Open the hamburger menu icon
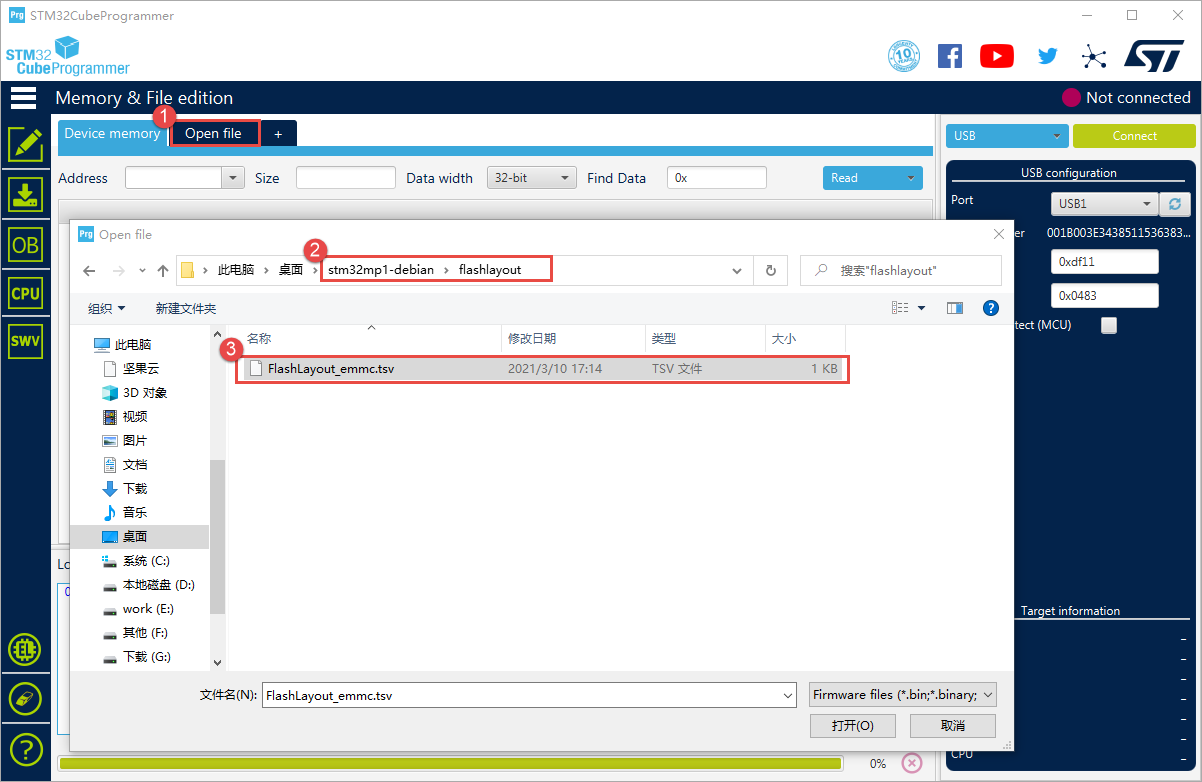 click(x=24, y=98)
